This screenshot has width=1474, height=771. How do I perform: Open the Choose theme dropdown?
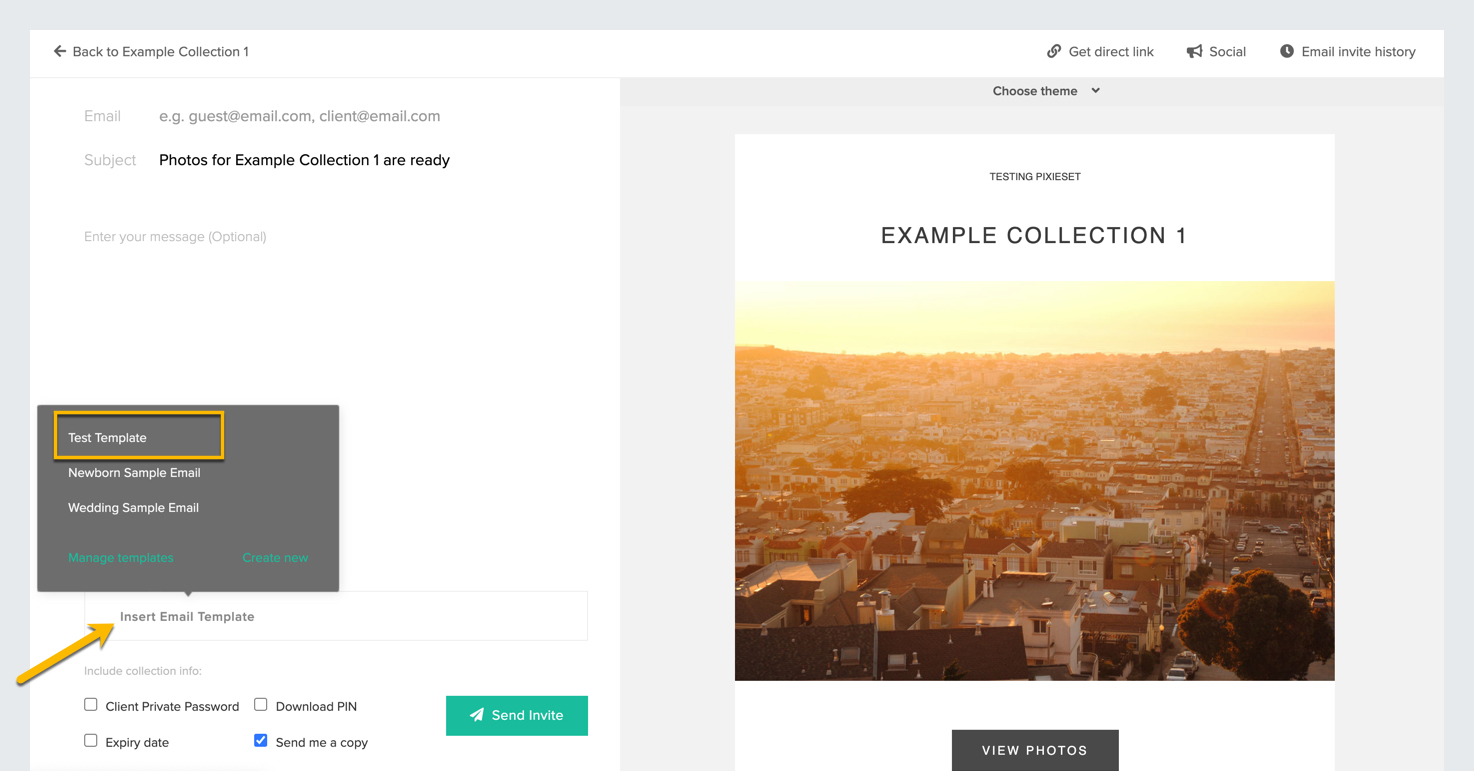click(1046, 91)
